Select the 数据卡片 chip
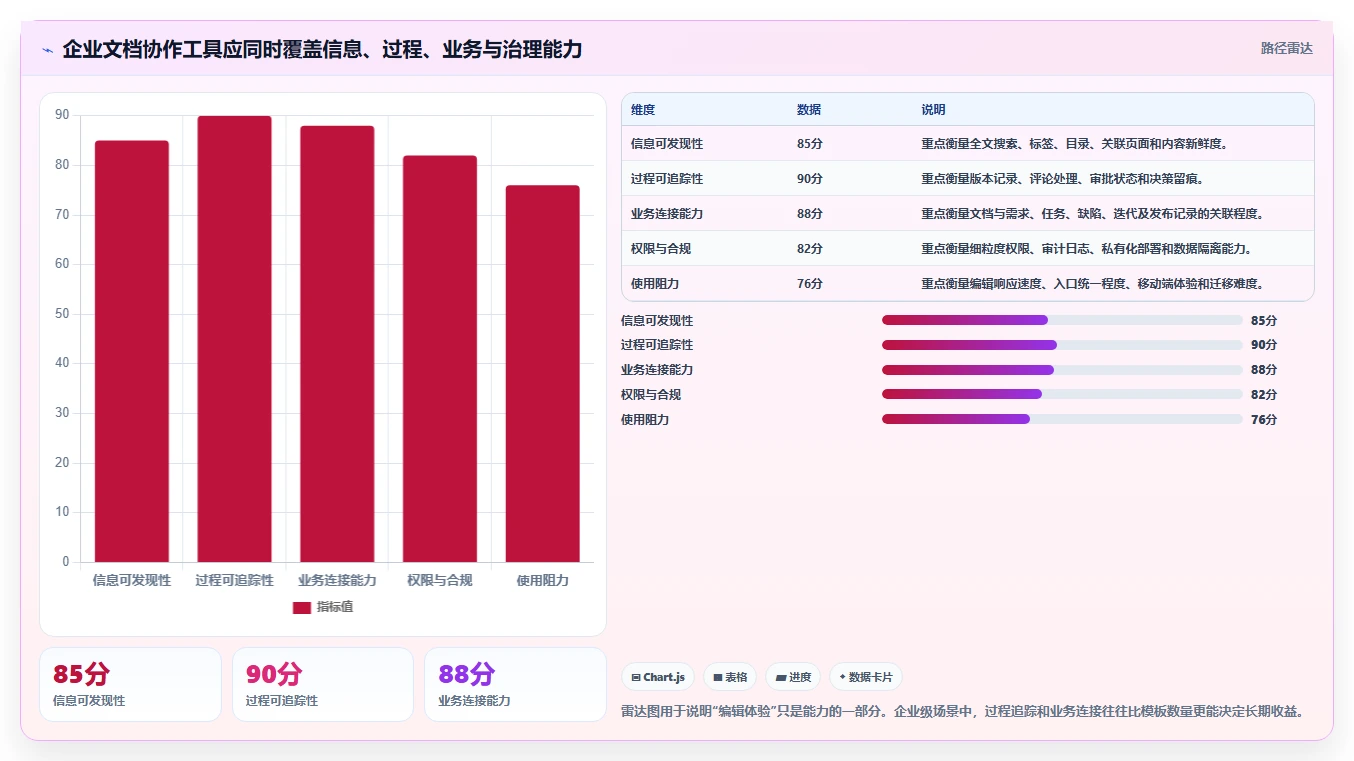The width and height of the screenshot is (1354, 761). 866,677
